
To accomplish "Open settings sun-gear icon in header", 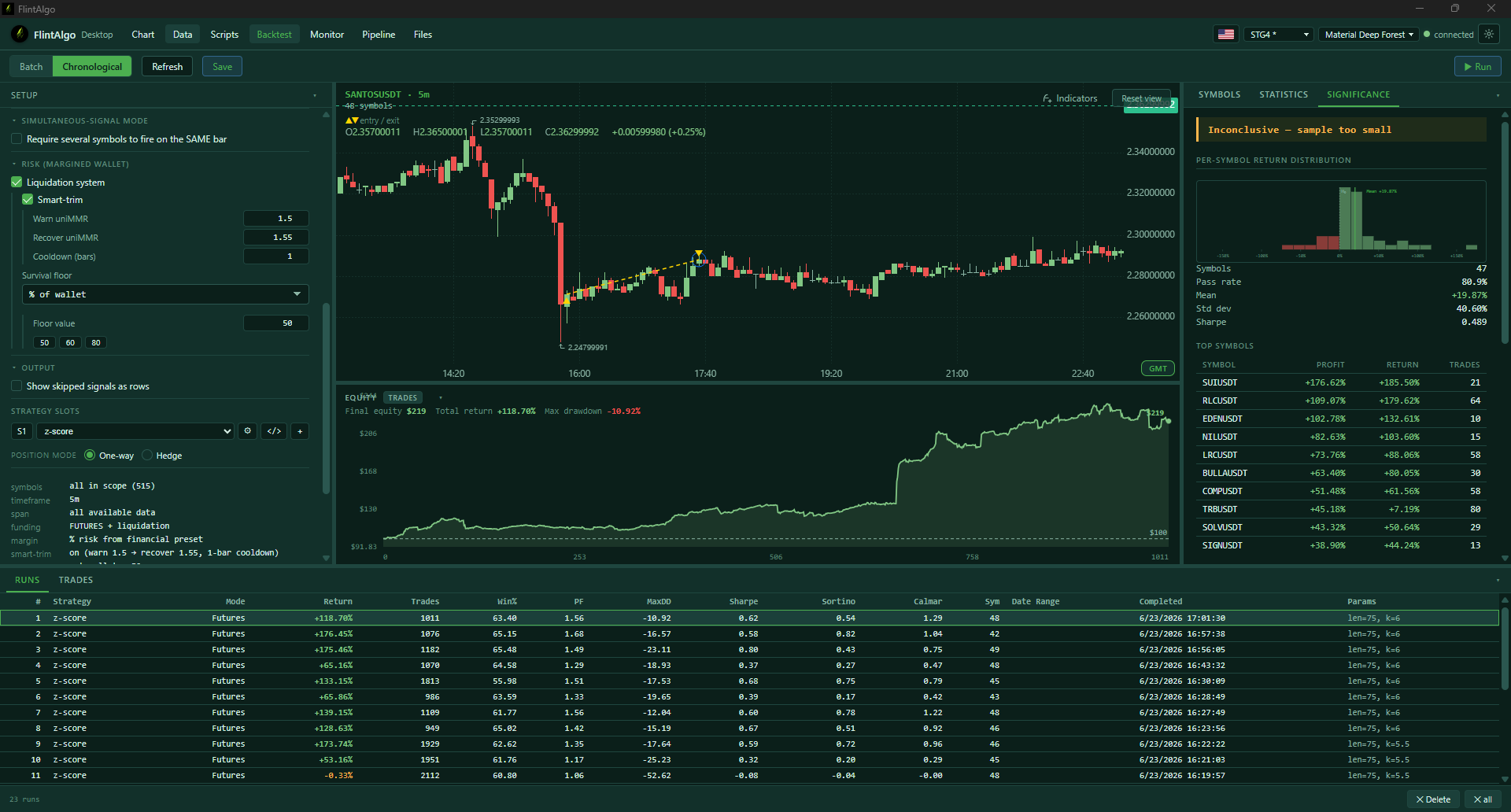I will coord(1488,35).
